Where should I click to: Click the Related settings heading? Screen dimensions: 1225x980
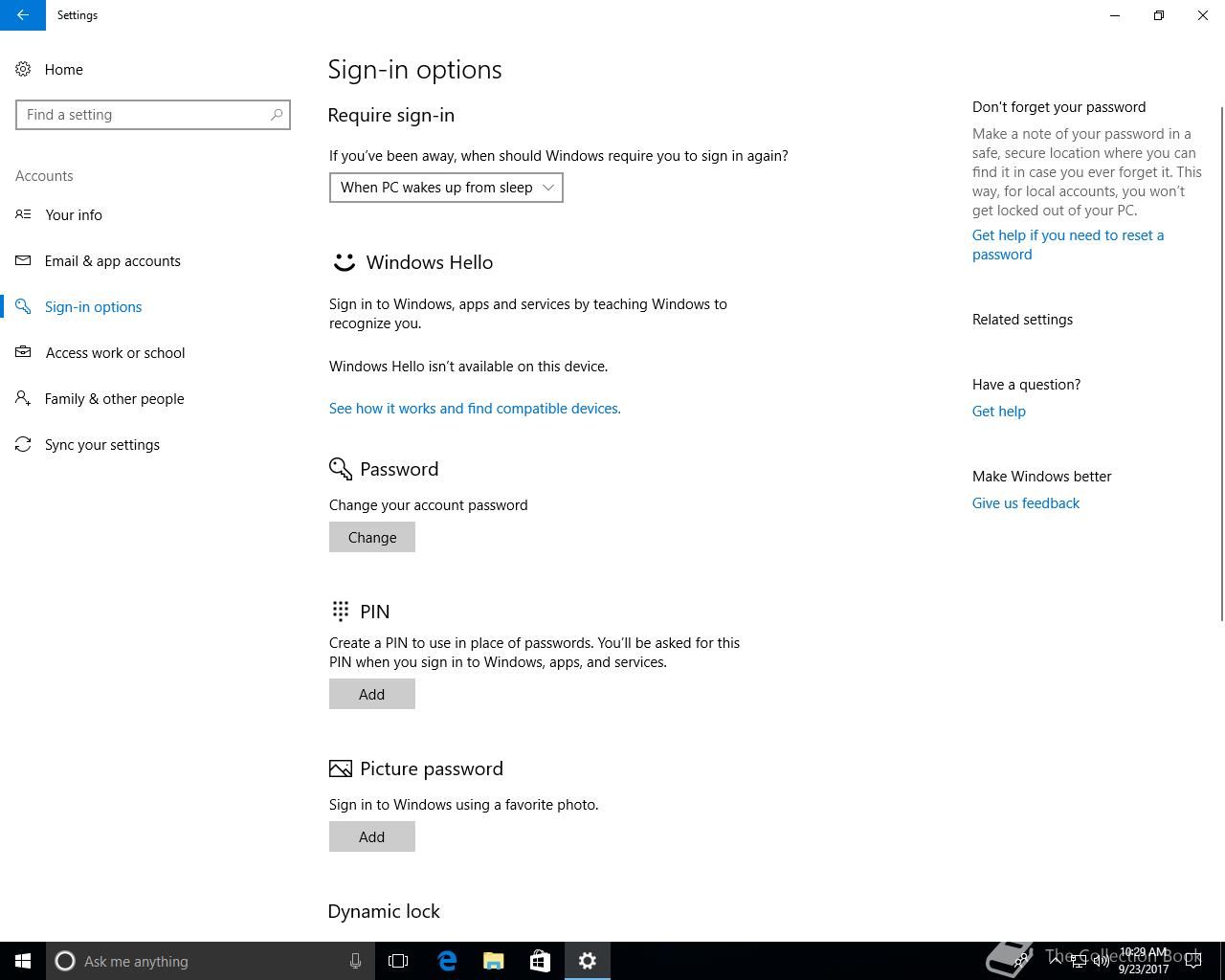(1022, 320)
